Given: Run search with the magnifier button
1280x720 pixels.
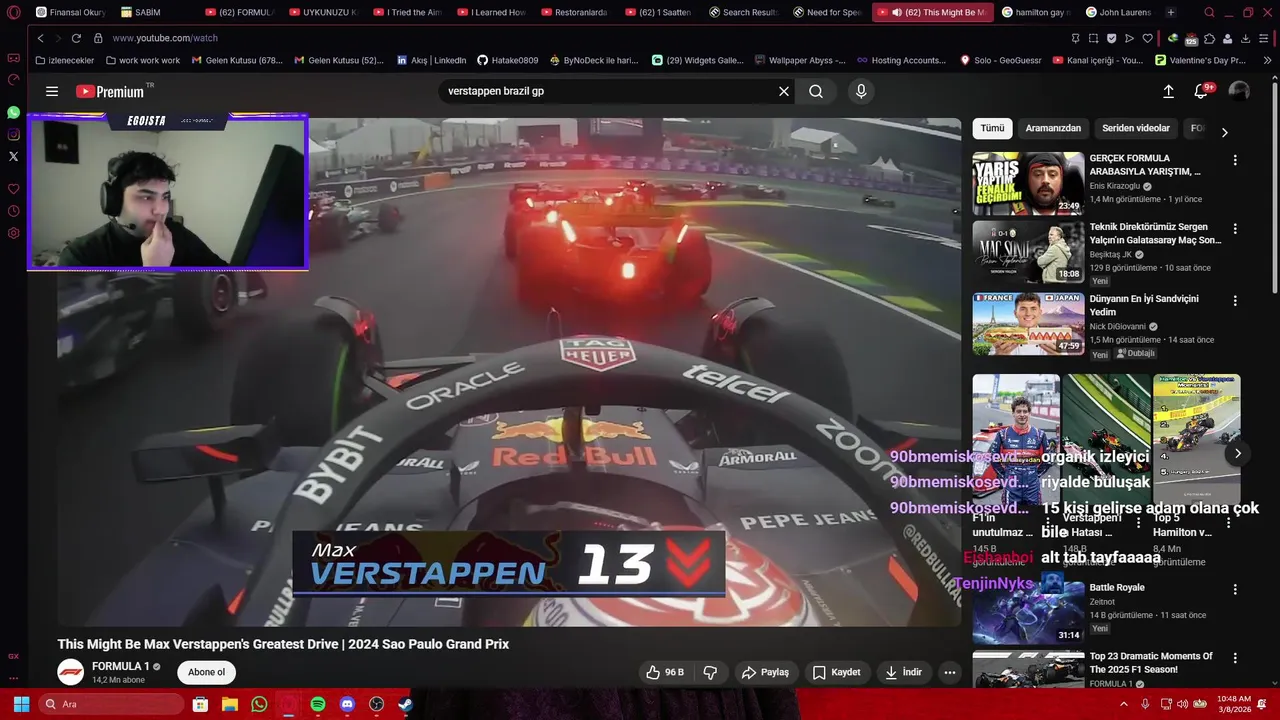Looking at the screenshot, I should pos(816,91).
